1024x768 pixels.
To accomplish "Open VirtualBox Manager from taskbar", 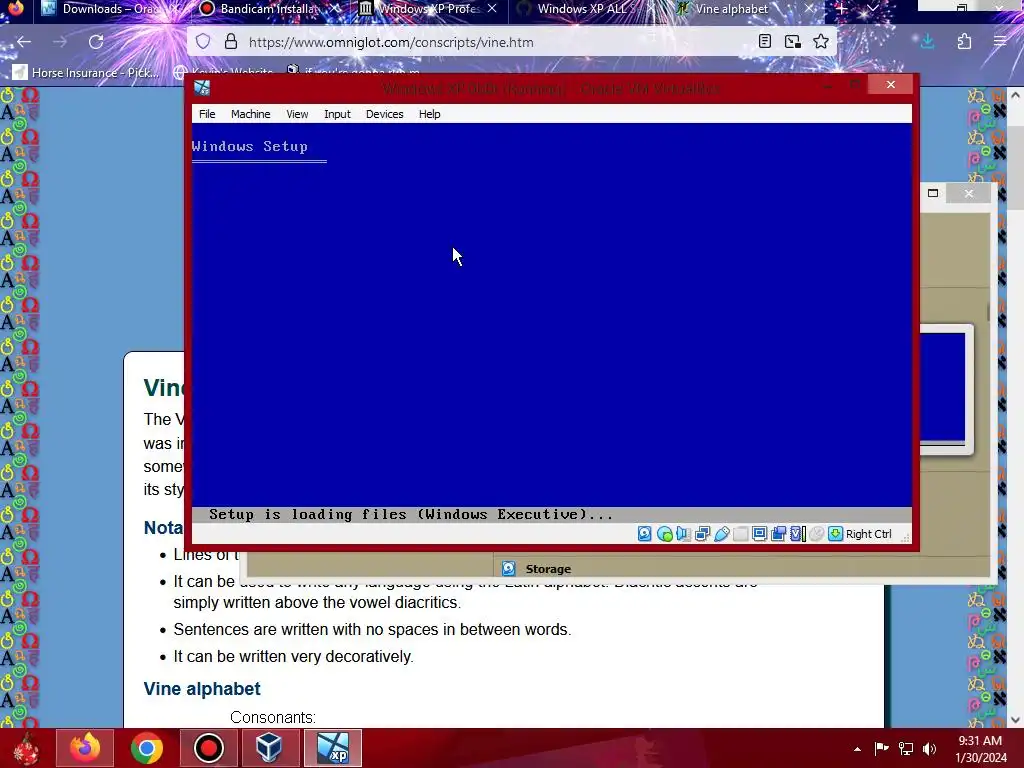I will tap(269, 748).
